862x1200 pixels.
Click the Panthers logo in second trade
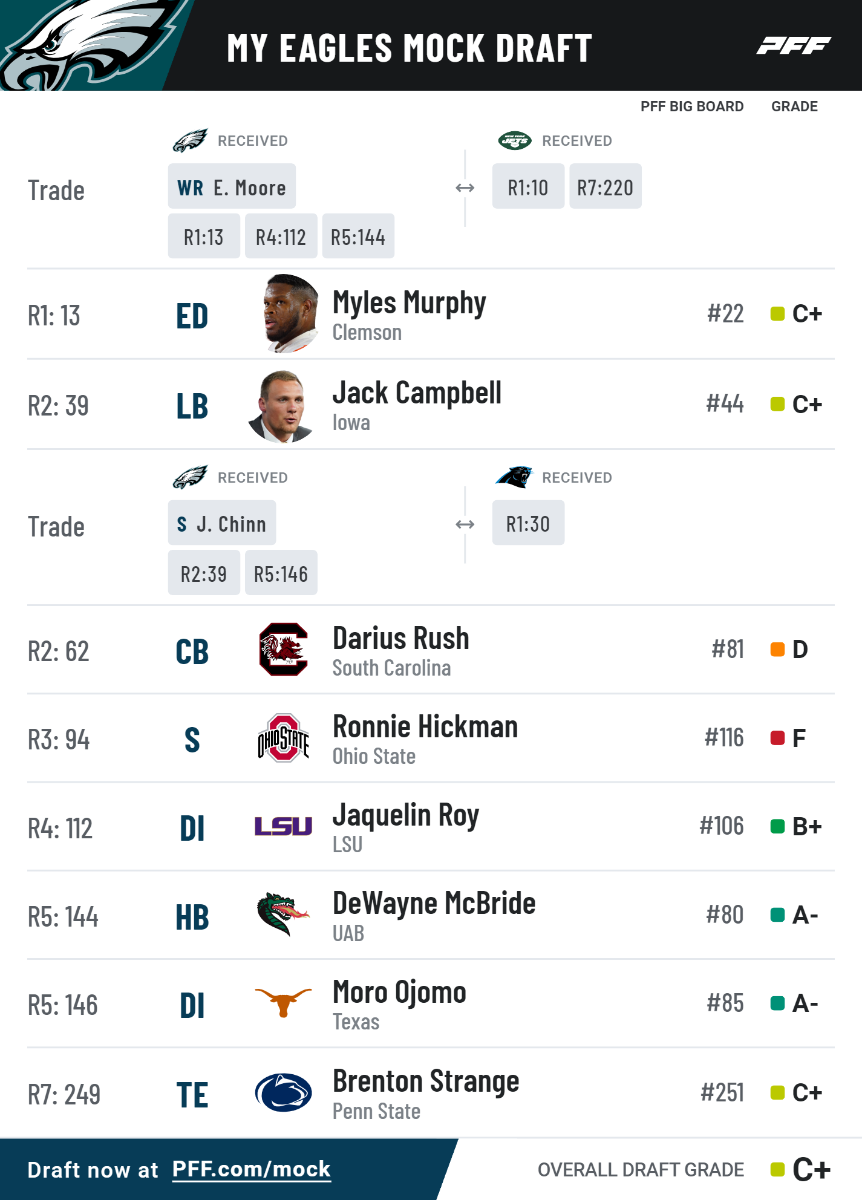tap(514, 477)
